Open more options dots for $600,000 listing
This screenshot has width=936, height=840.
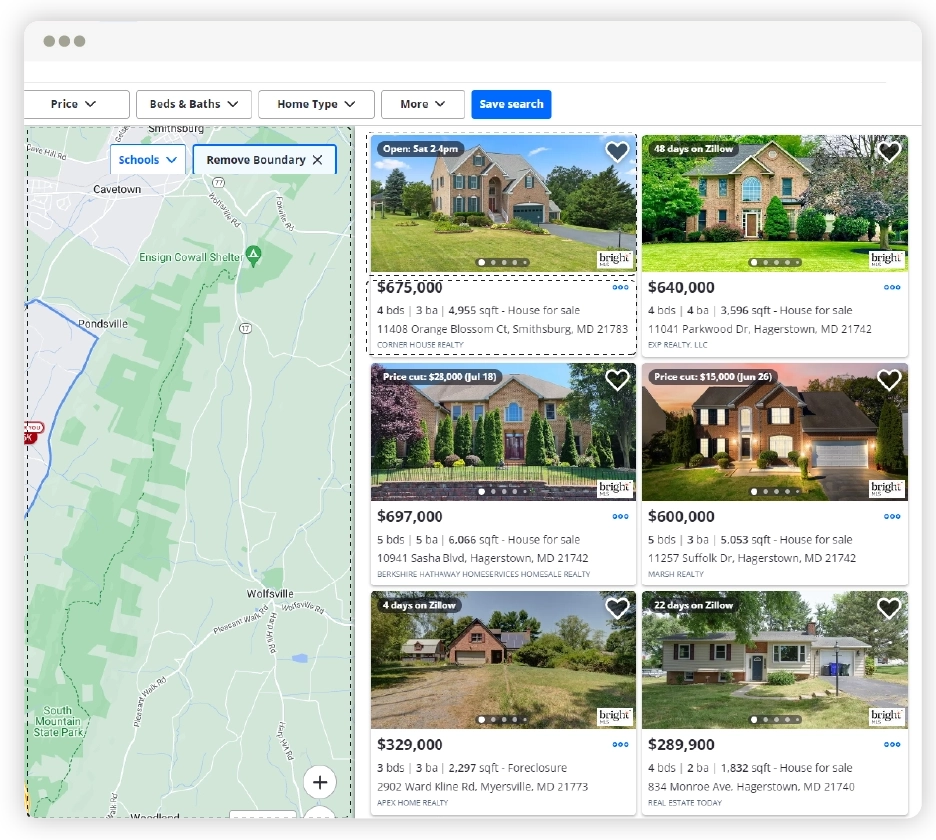coord(892,516)
